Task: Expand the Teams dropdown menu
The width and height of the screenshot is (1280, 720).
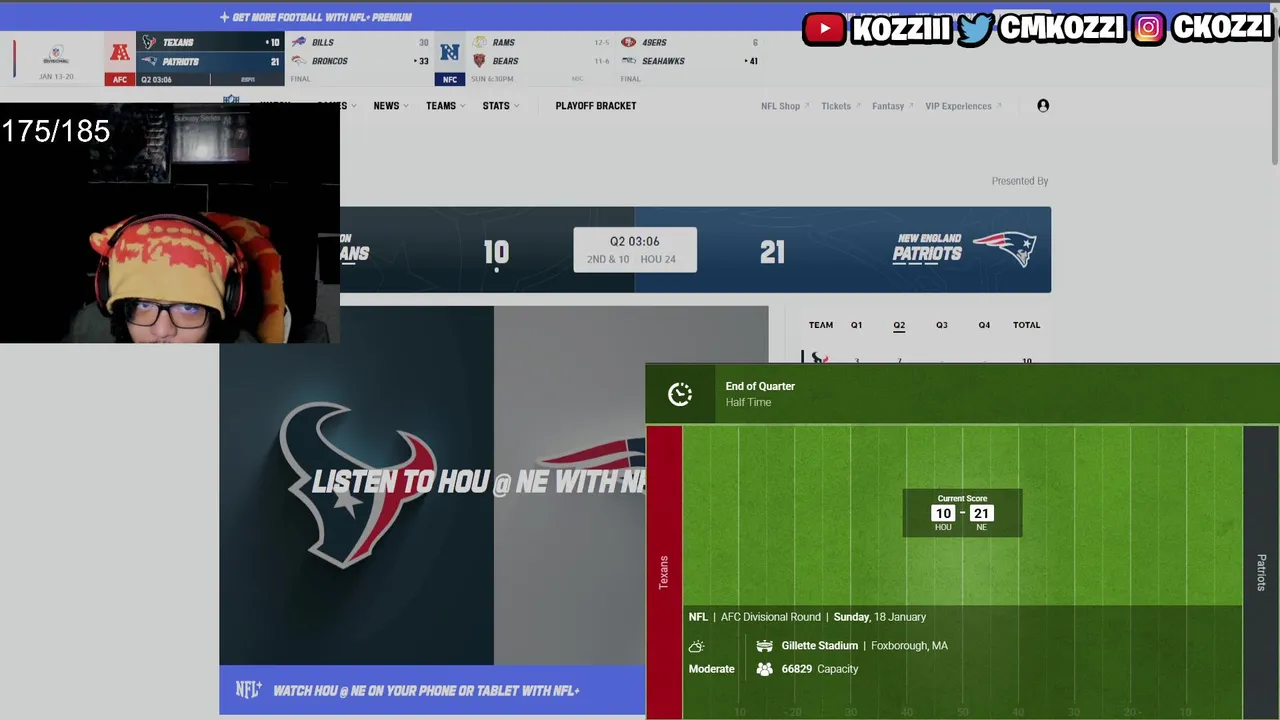Action: (445, 105)
